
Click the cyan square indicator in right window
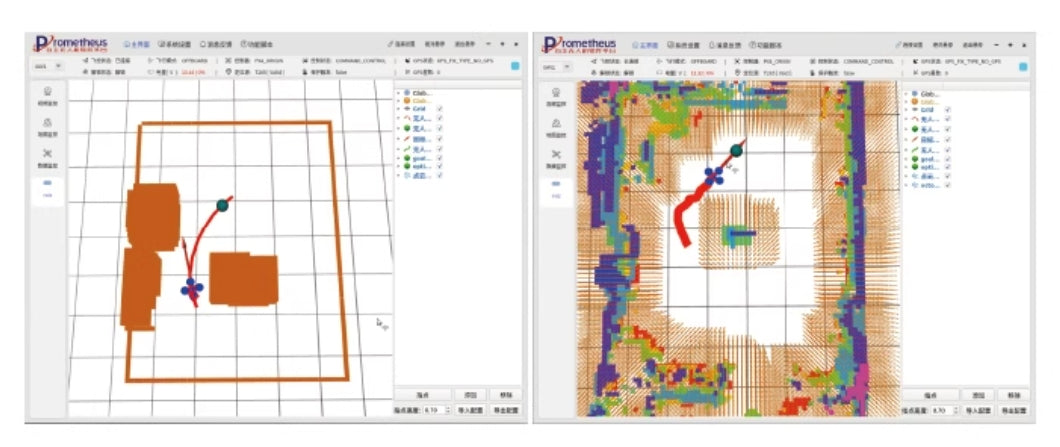pyautogui.click(x=1023, y=66)
